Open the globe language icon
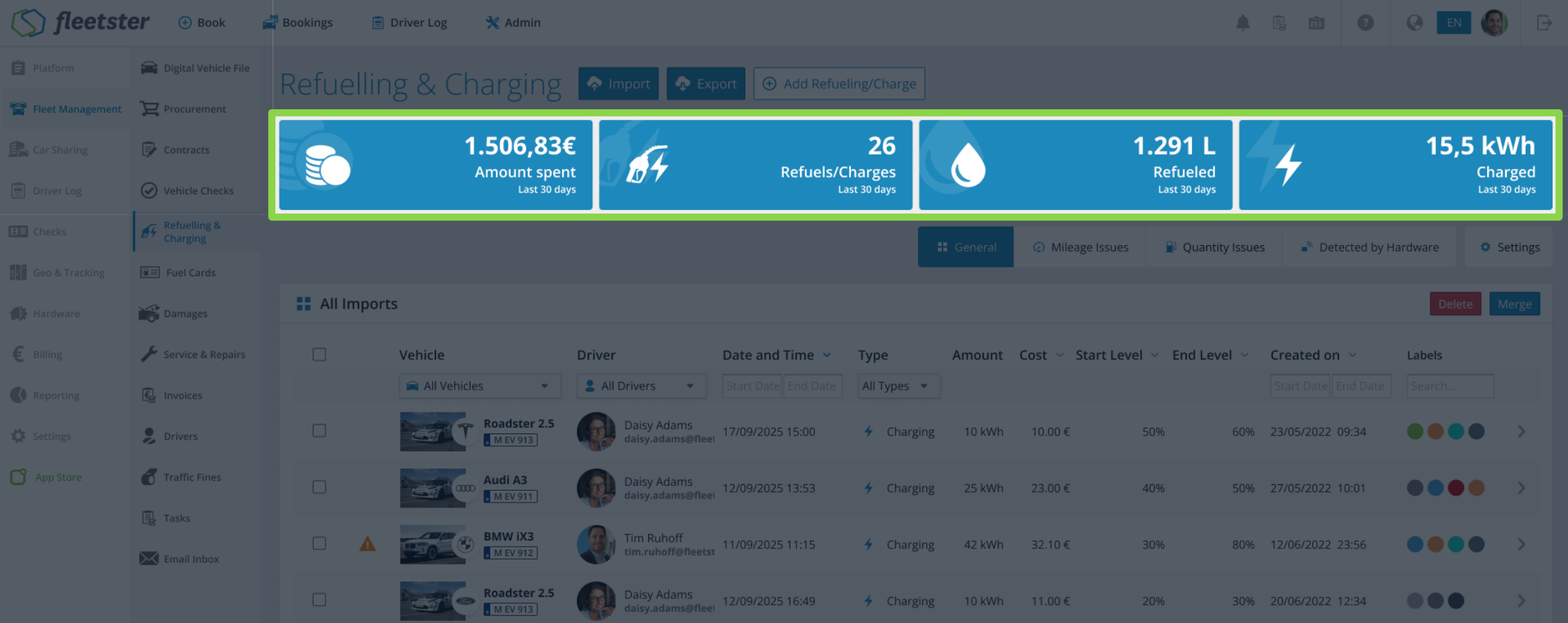The image size is (1568, 623). click(1414, 23)
